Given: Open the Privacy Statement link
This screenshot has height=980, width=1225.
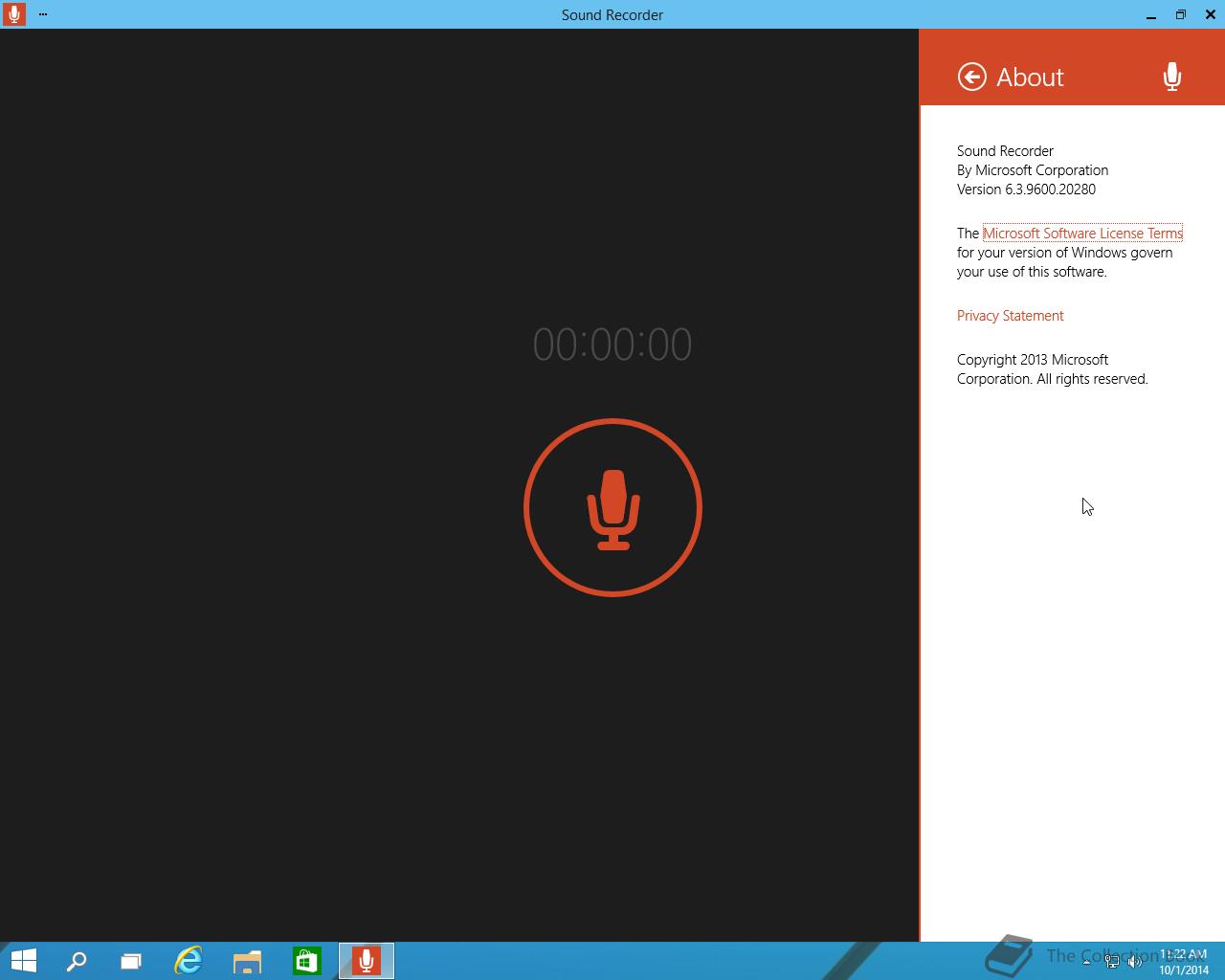Looking at the screenshot, I should (1010, 315).
